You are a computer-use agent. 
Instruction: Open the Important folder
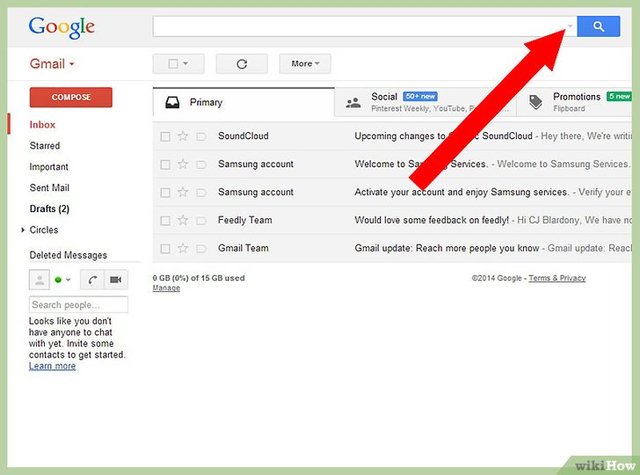point(49,167)
